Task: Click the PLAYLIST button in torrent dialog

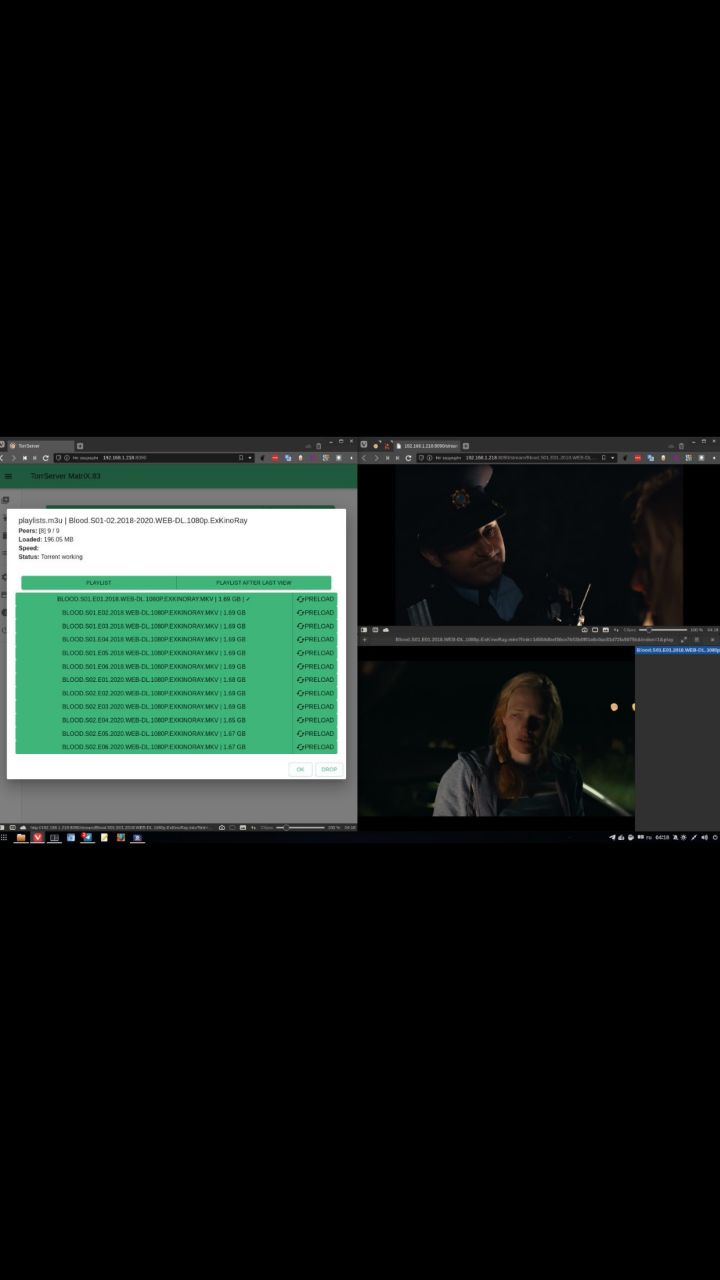Action: [x=98, y=582]
